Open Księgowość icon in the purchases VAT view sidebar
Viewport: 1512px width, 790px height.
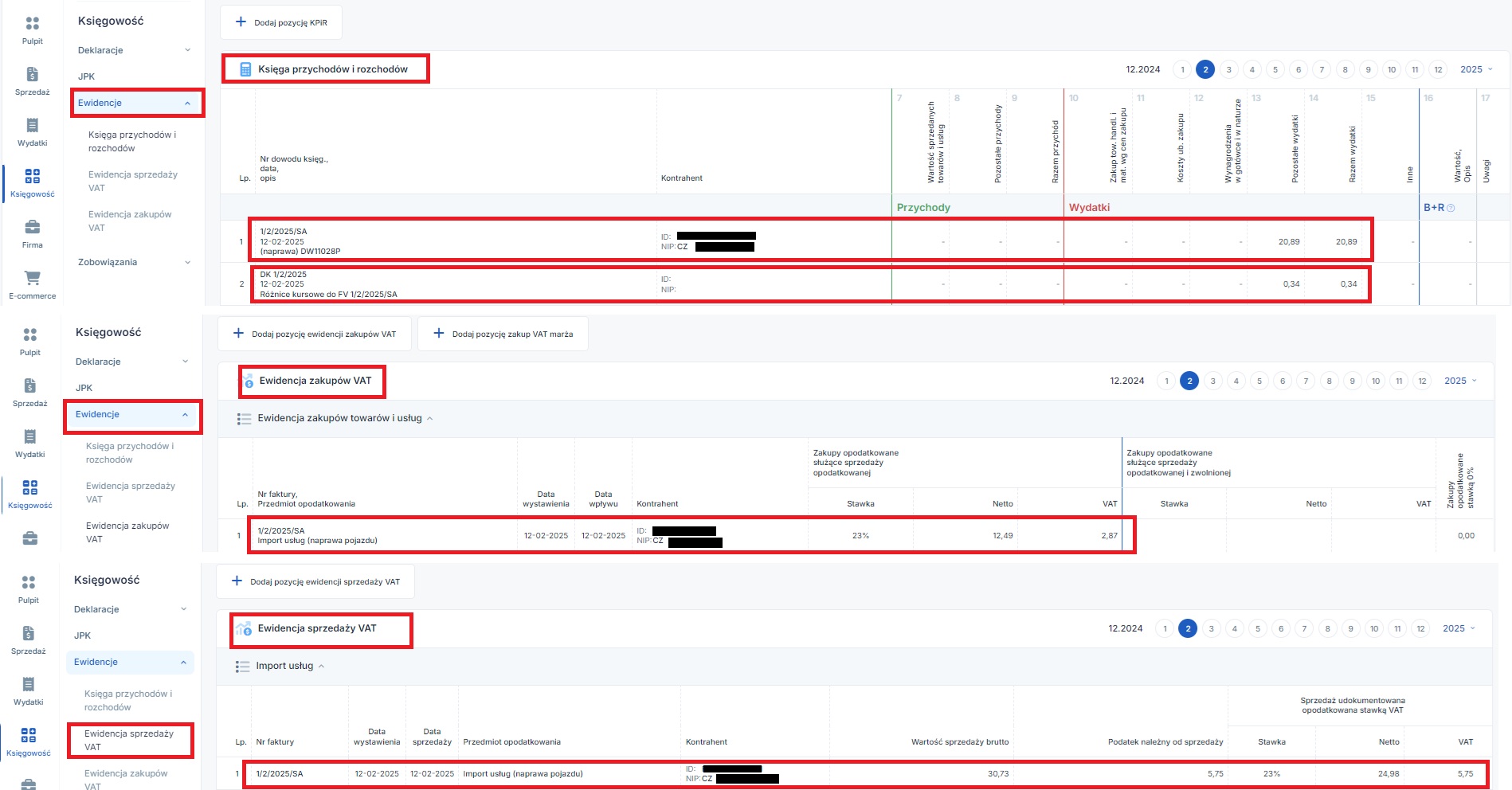30,487
